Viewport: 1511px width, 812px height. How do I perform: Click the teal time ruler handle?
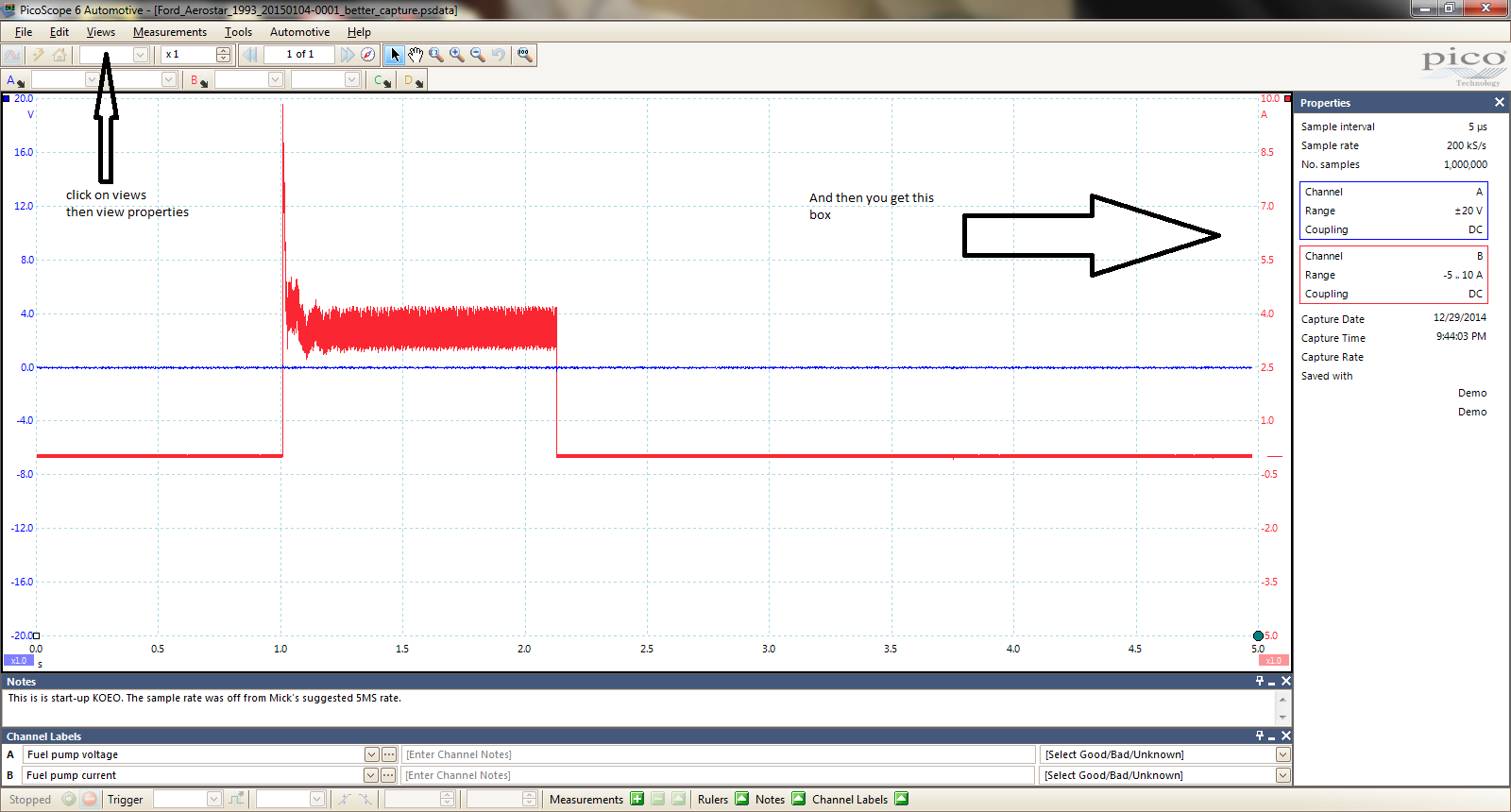pyautogui.click(x=1258, y=636)
